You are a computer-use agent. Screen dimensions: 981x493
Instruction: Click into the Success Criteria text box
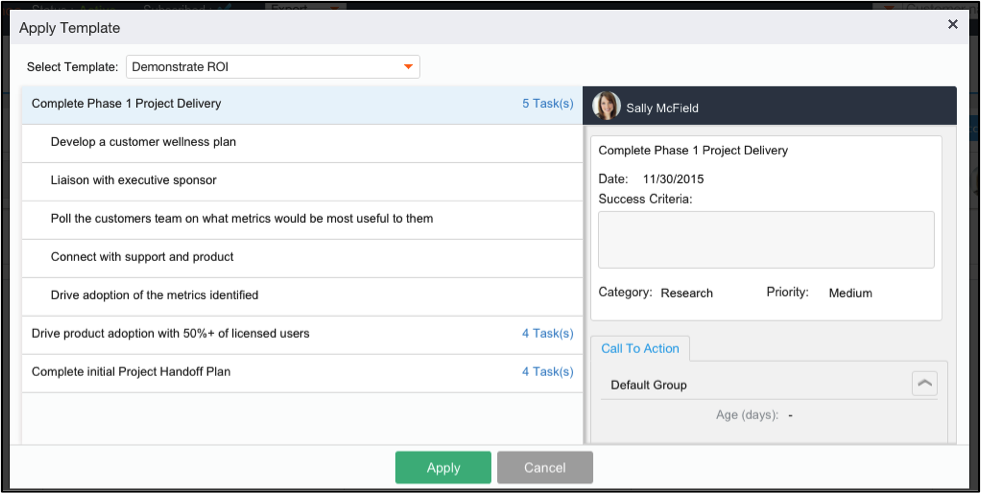[x=766, y=239]
